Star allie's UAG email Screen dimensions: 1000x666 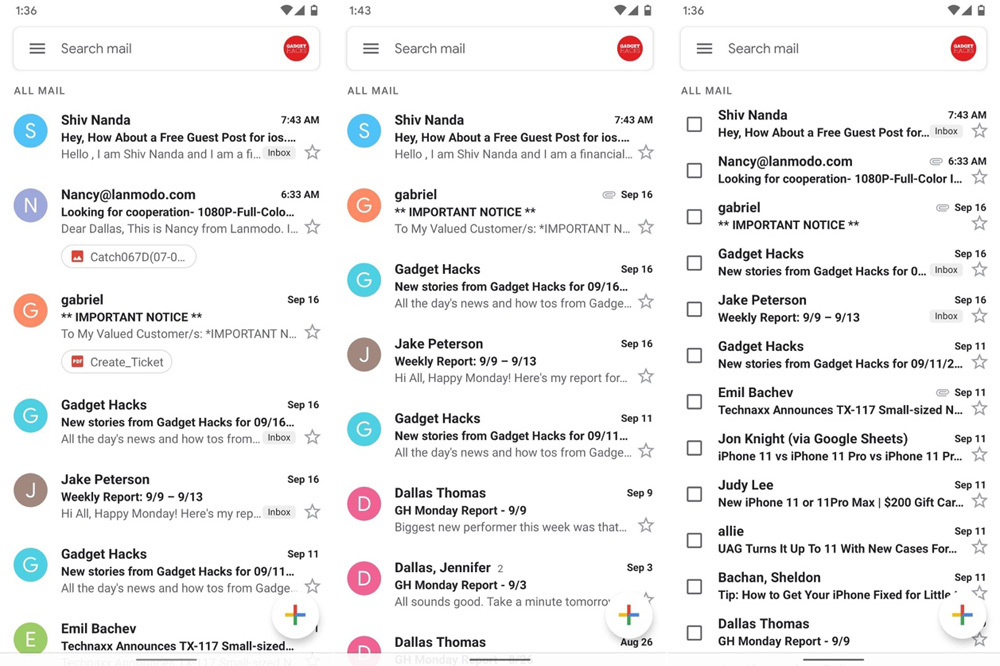click(x=979, y=548)
